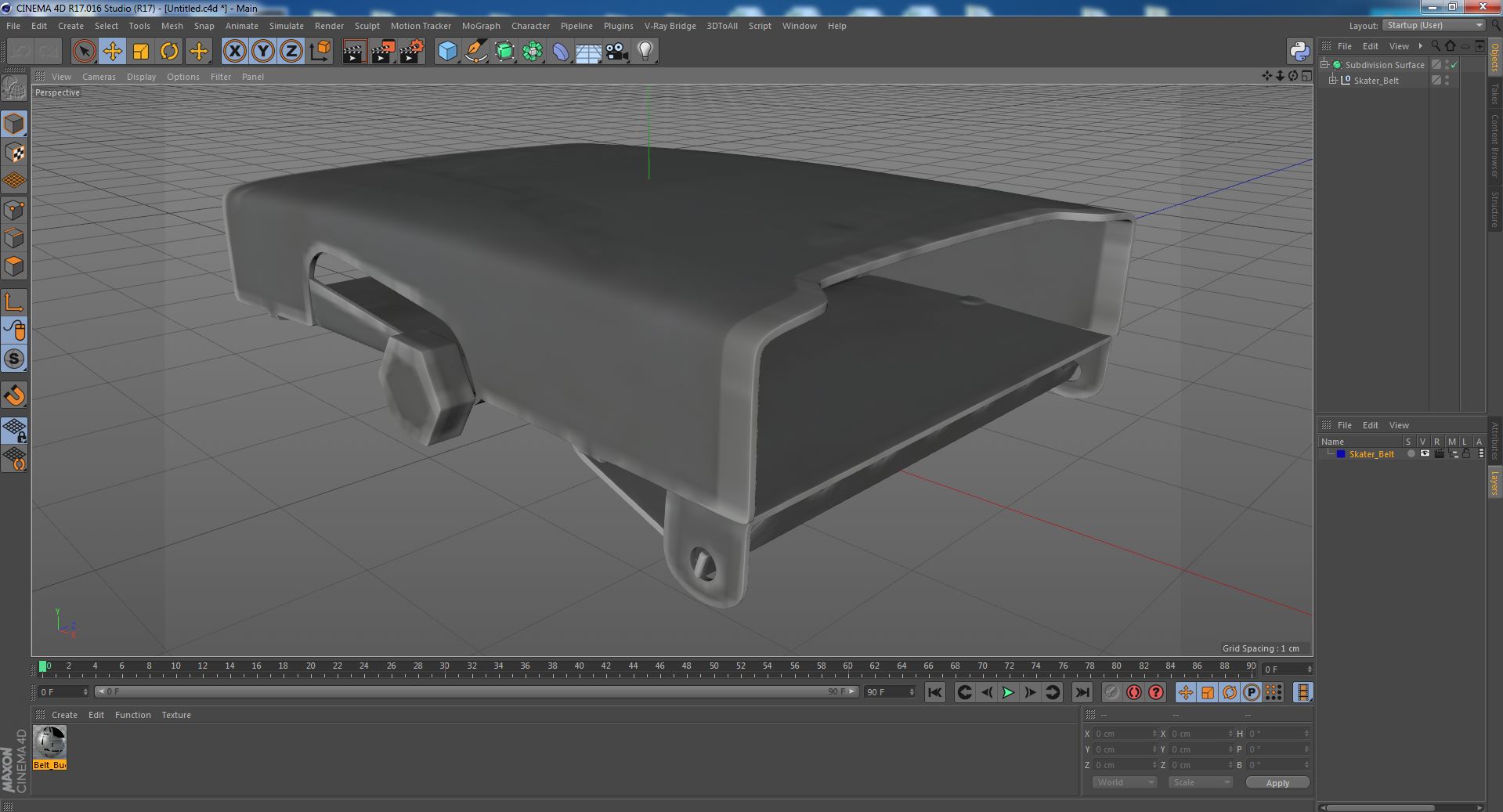Click the Apply coordinates button

[x=1277, y=783]
